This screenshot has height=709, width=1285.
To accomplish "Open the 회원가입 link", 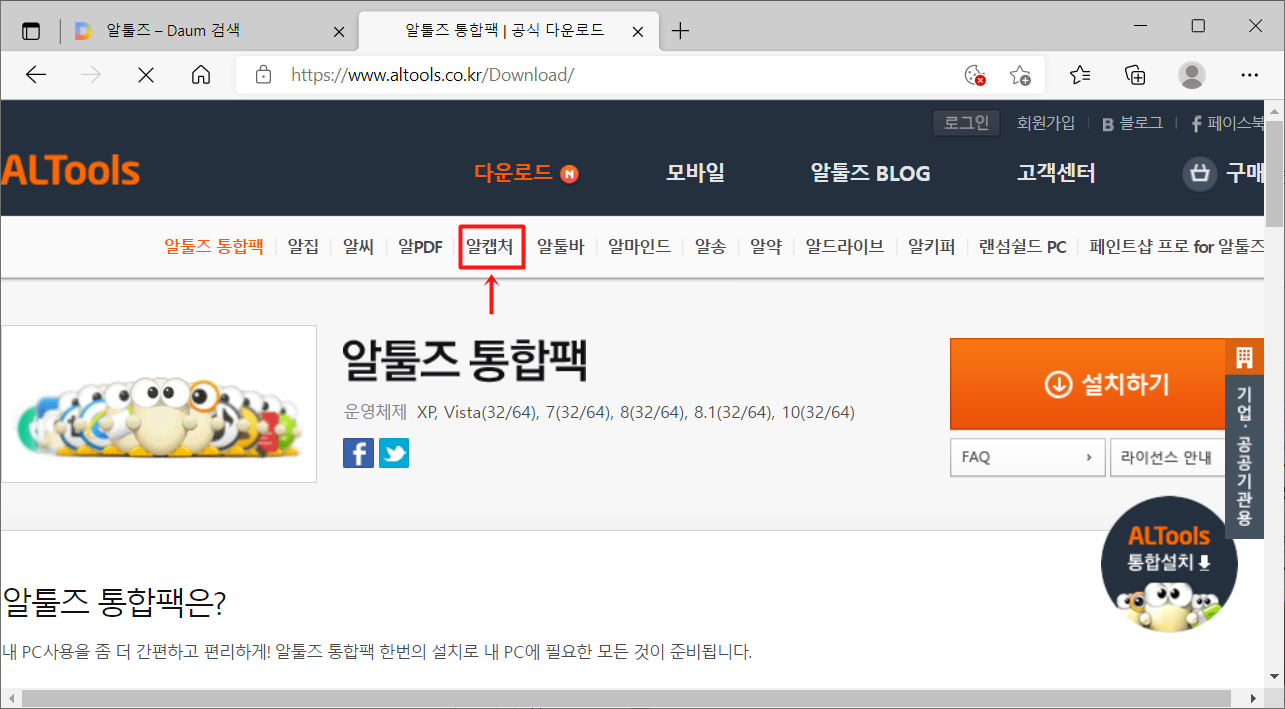I will 1046,123.
